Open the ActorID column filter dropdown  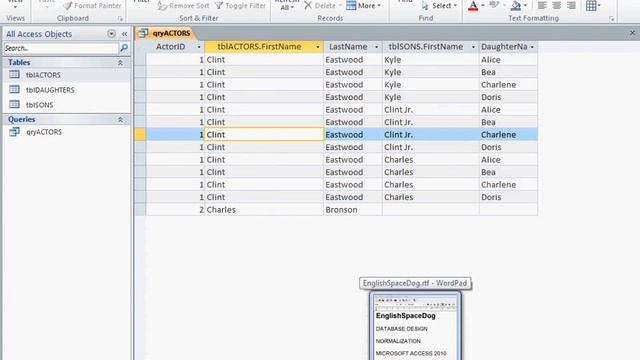pyautogui.click(x=199, y=47)
